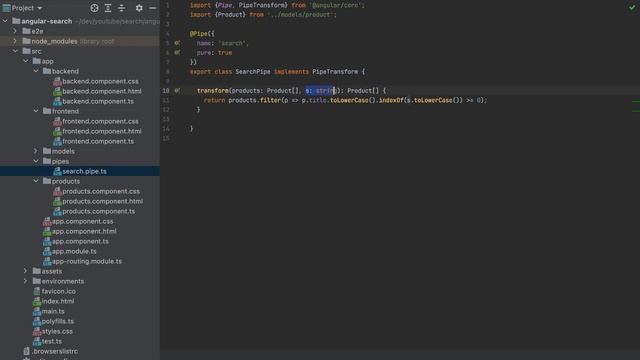
Task: Select app.module.ts file
Action: pos(74,251)
